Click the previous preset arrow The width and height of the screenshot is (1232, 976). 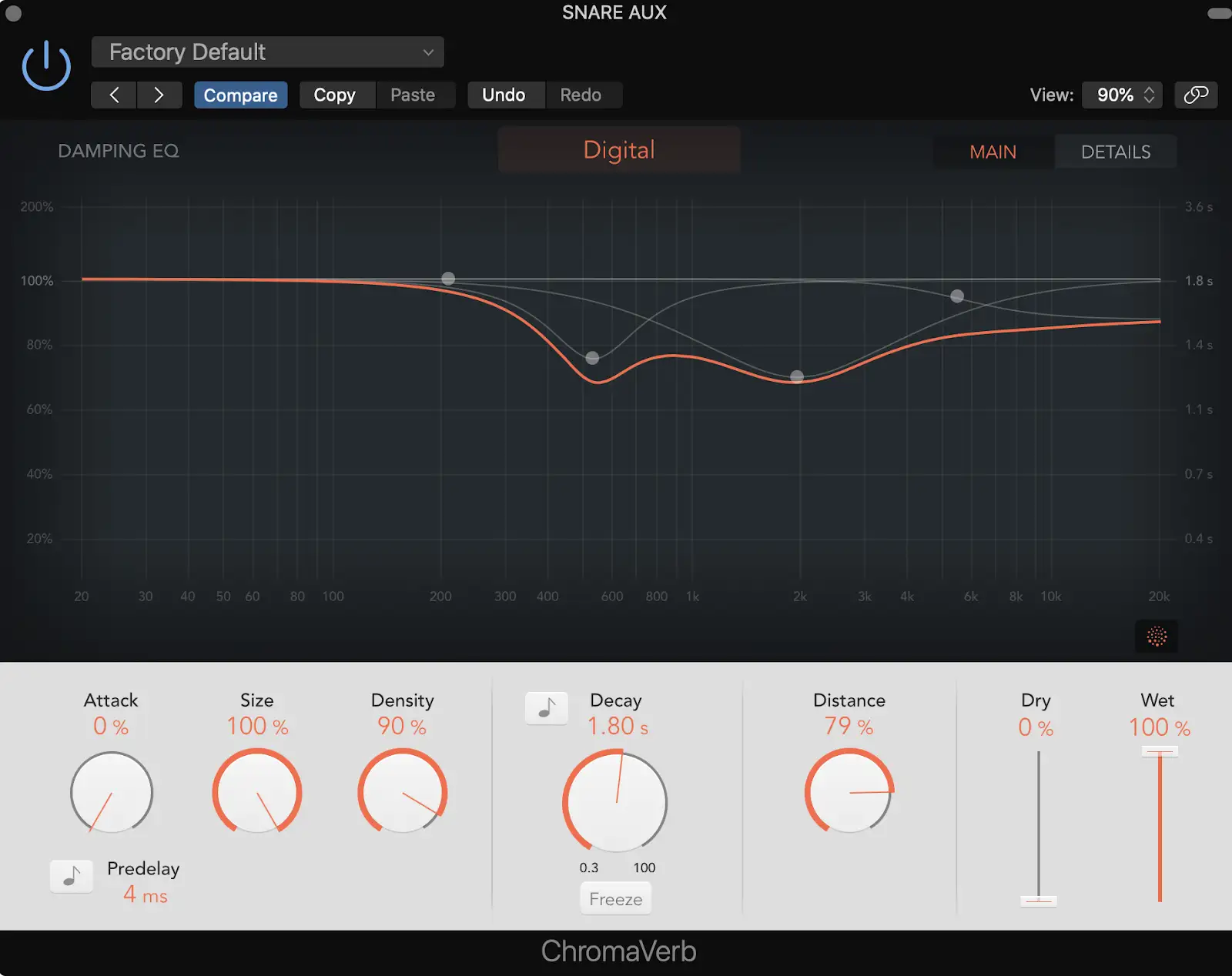(114, 95)
